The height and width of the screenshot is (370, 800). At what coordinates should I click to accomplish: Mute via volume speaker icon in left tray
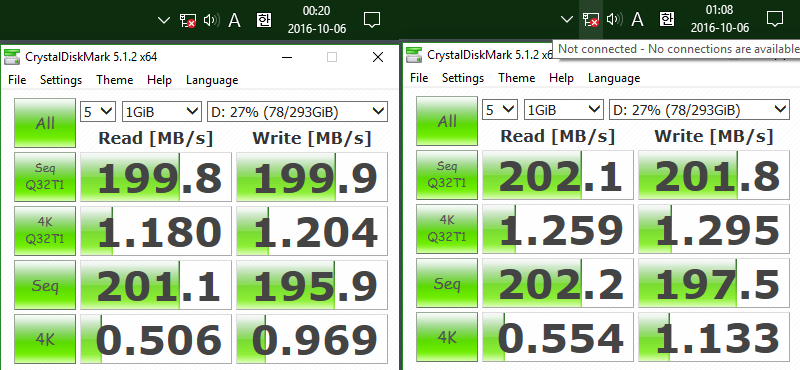pyautogui.click(x=211, y=20)
